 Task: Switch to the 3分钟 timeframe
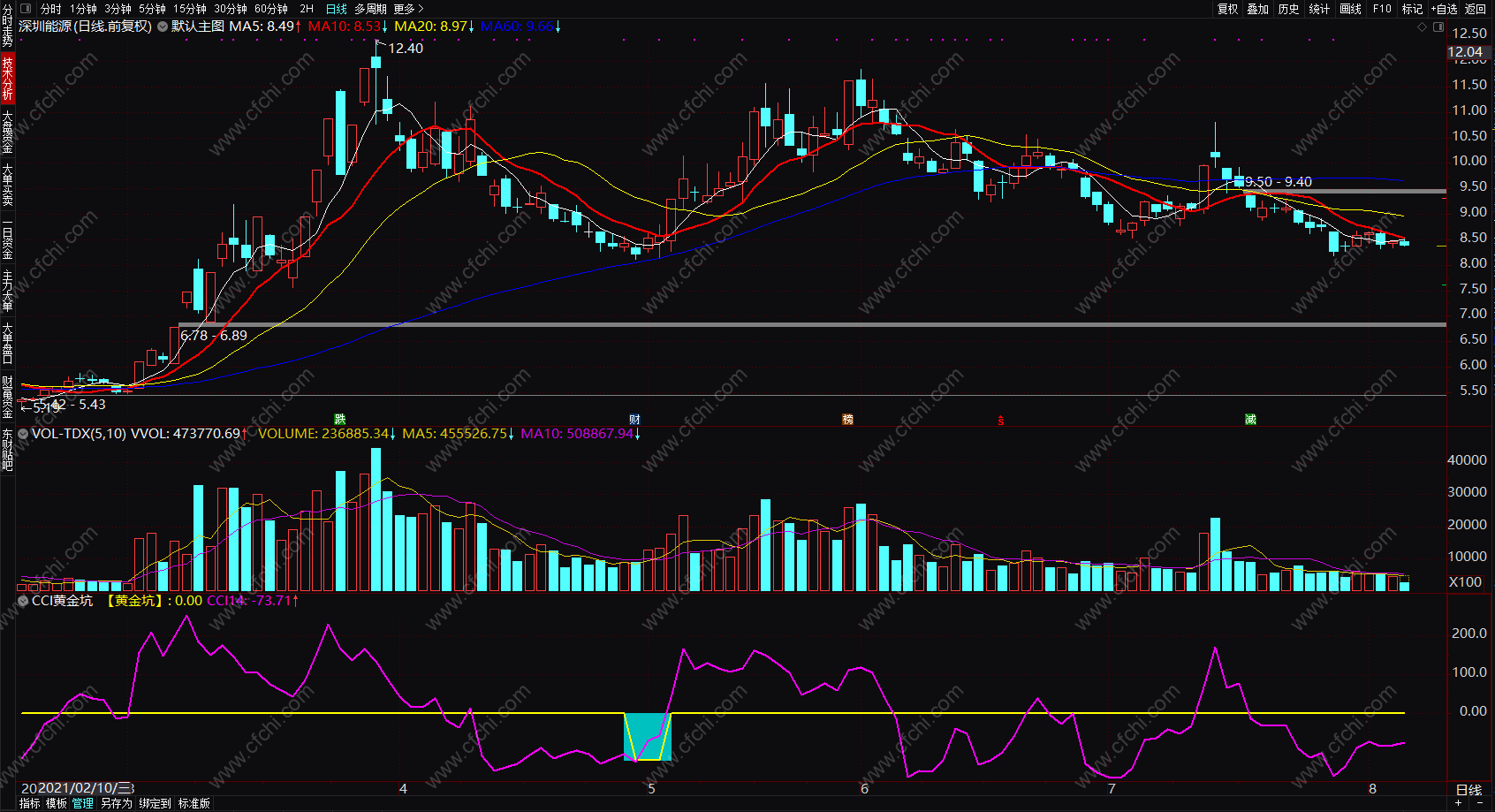(118, 9)
